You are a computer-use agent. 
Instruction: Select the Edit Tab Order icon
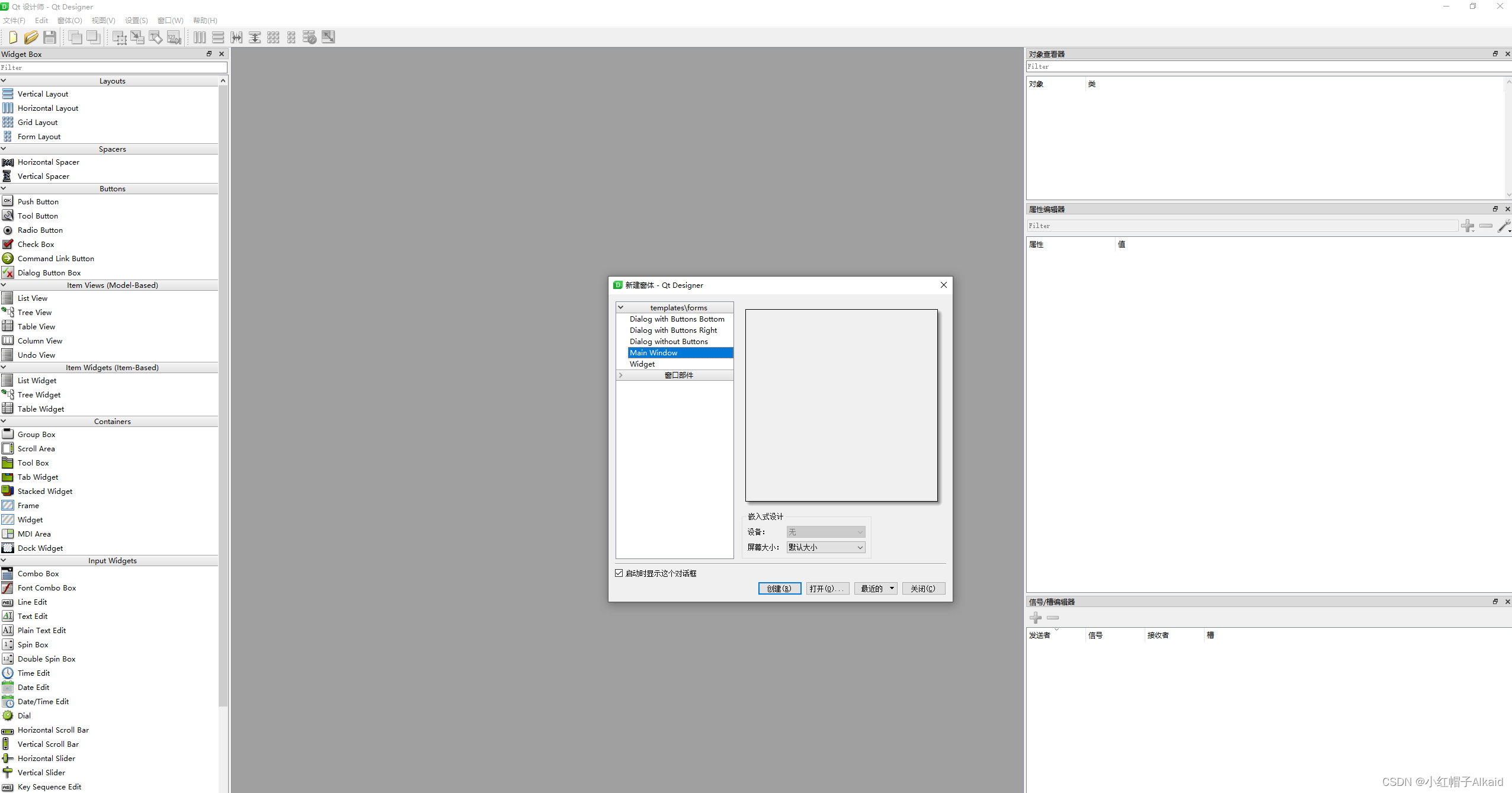174,37
